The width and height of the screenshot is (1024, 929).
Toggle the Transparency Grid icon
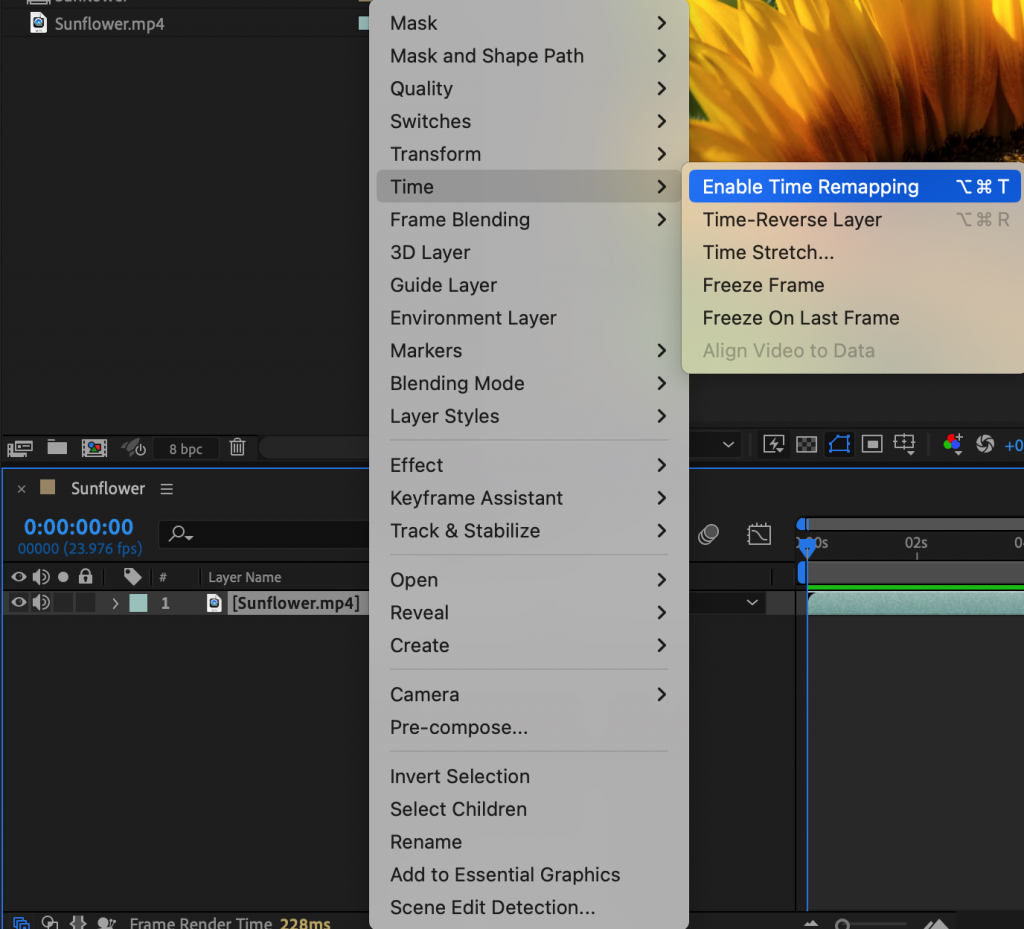(804, 443)
